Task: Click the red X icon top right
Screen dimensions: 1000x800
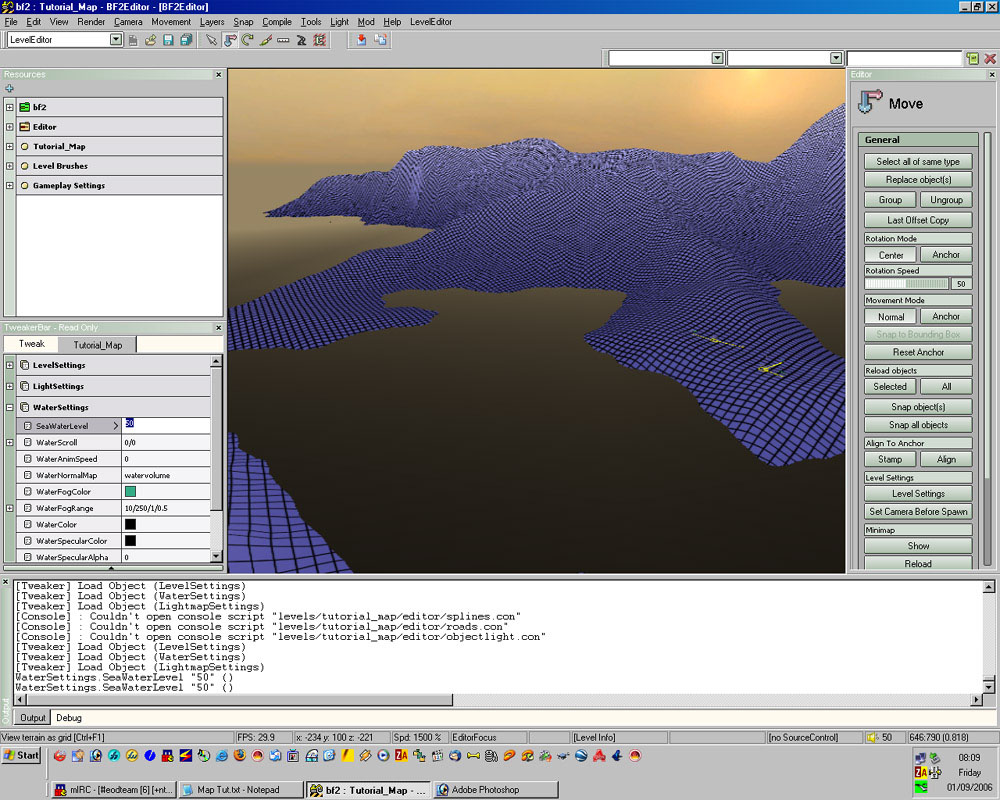Action: point(990,59)
